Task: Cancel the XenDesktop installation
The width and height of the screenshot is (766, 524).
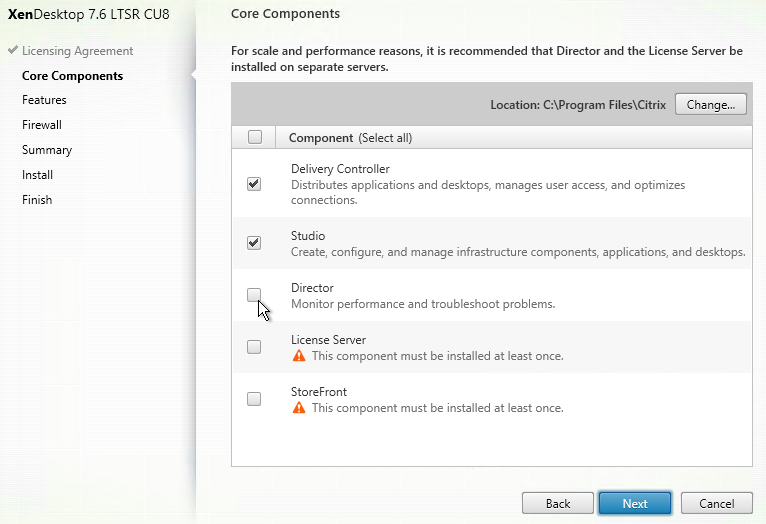Action: (x=716, y=503)
